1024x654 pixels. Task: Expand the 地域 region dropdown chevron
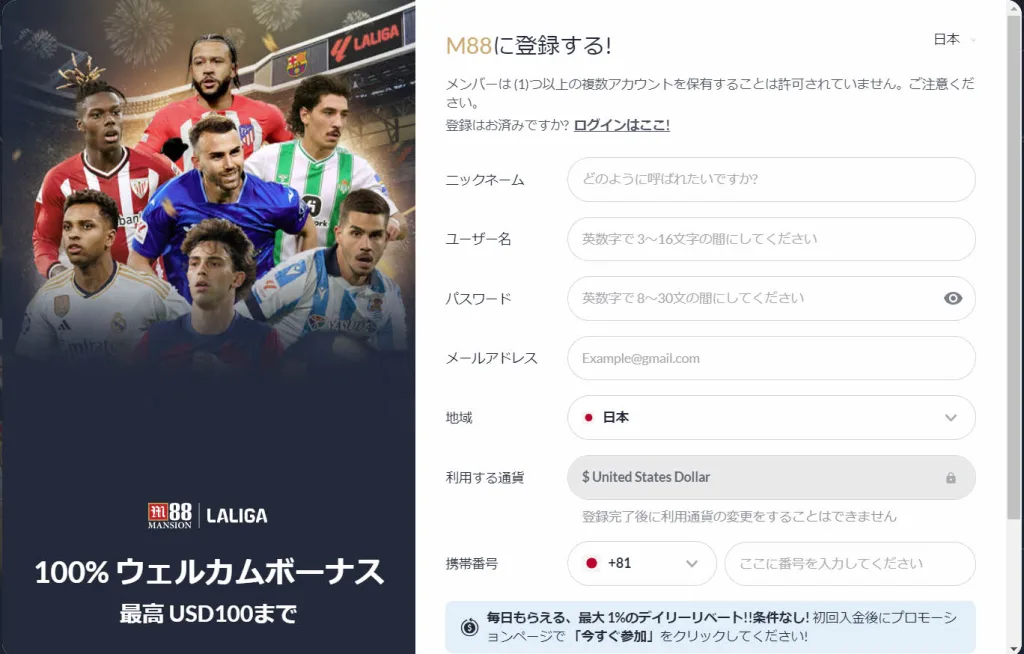tap(951, 417)
